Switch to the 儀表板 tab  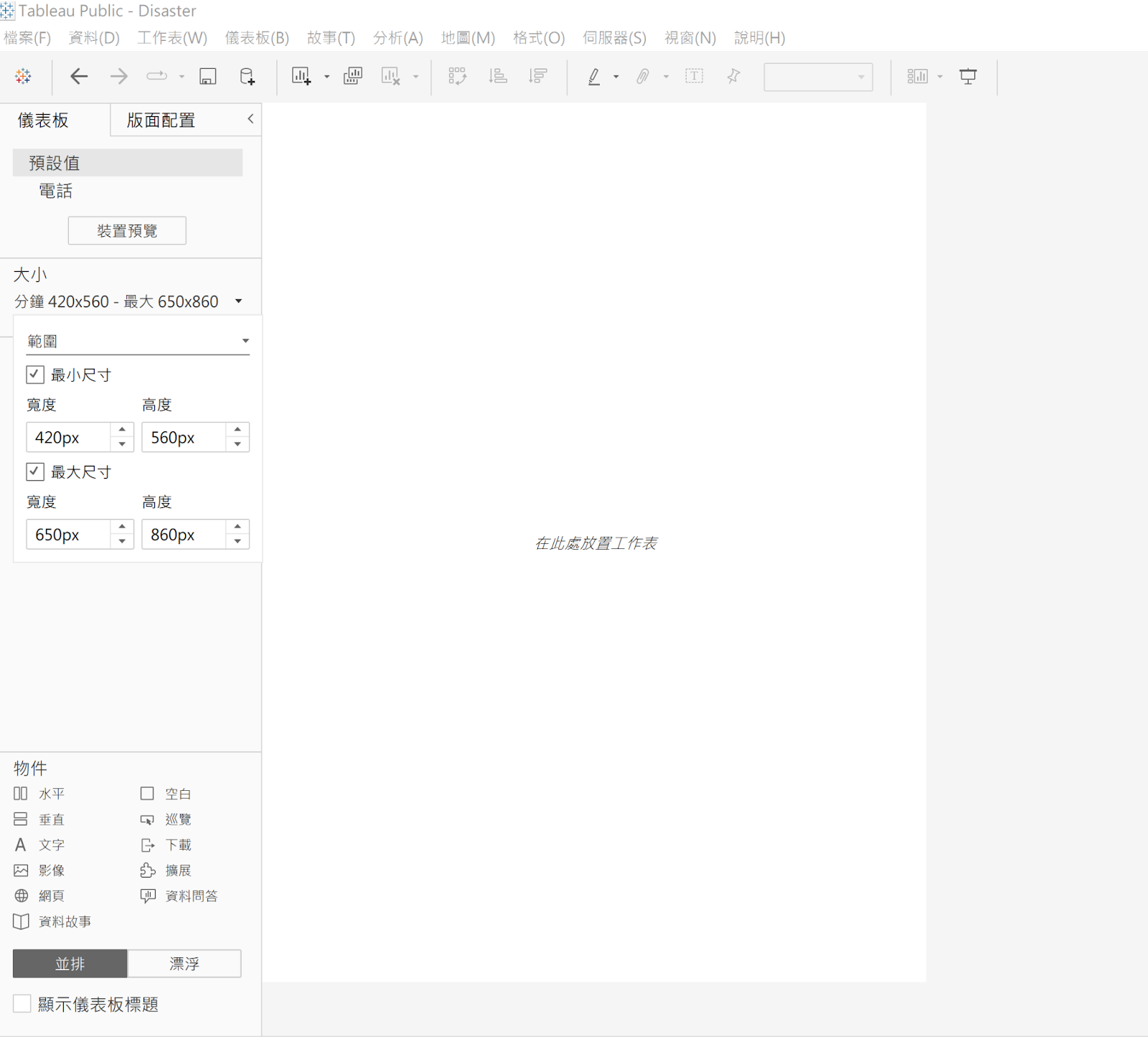point(43,120)
